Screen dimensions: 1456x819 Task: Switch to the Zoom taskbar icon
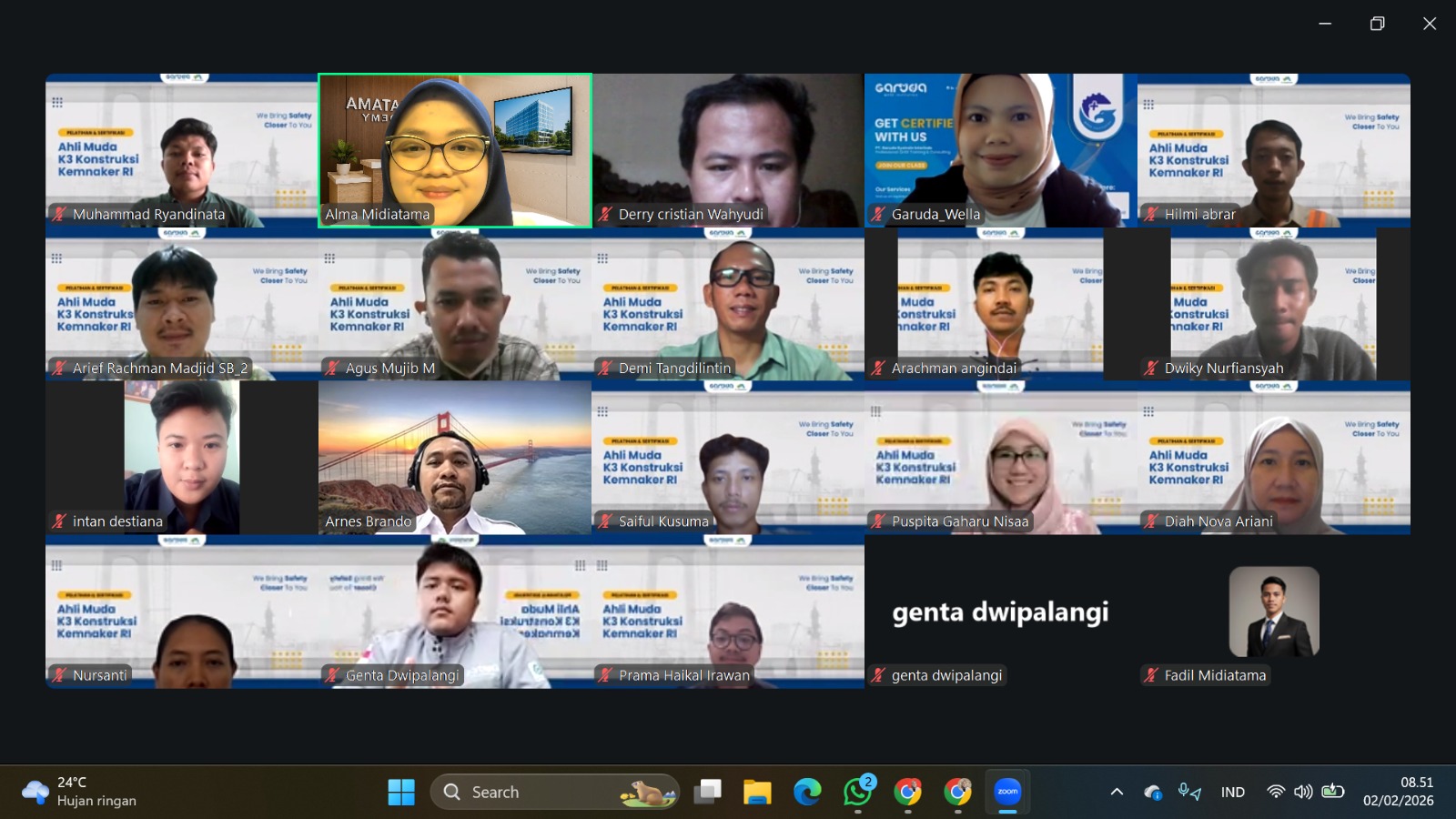[1007, 792]
